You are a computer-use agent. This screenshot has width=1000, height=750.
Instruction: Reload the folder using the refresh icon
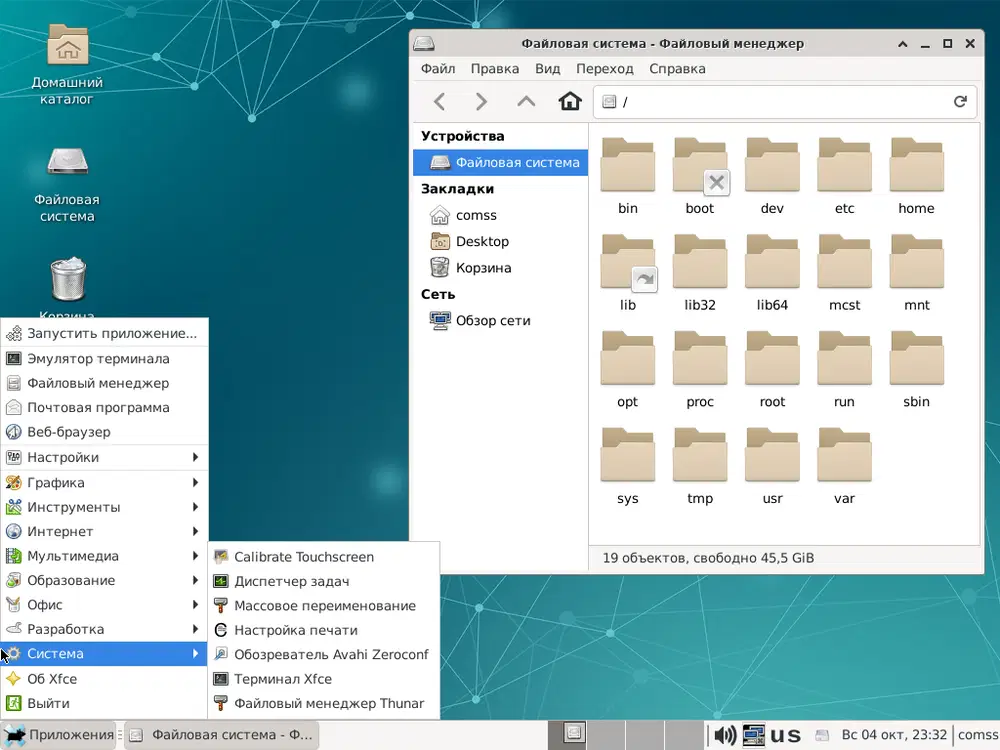(960, 101)
